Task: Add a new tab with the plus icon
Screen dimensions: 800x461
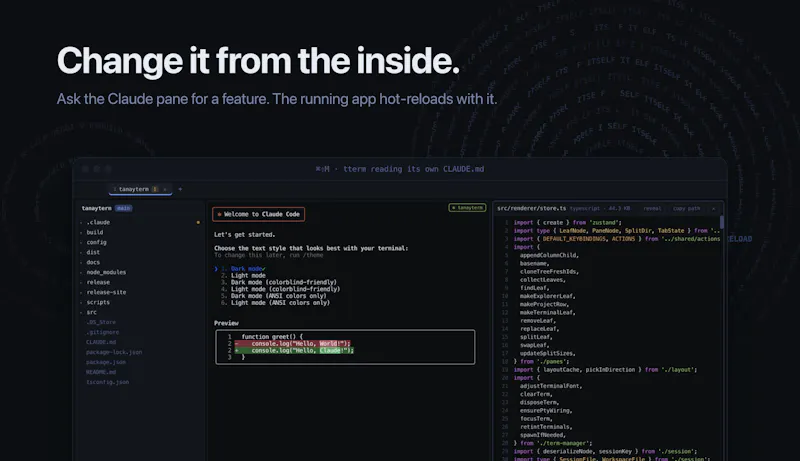Action: 180,189
